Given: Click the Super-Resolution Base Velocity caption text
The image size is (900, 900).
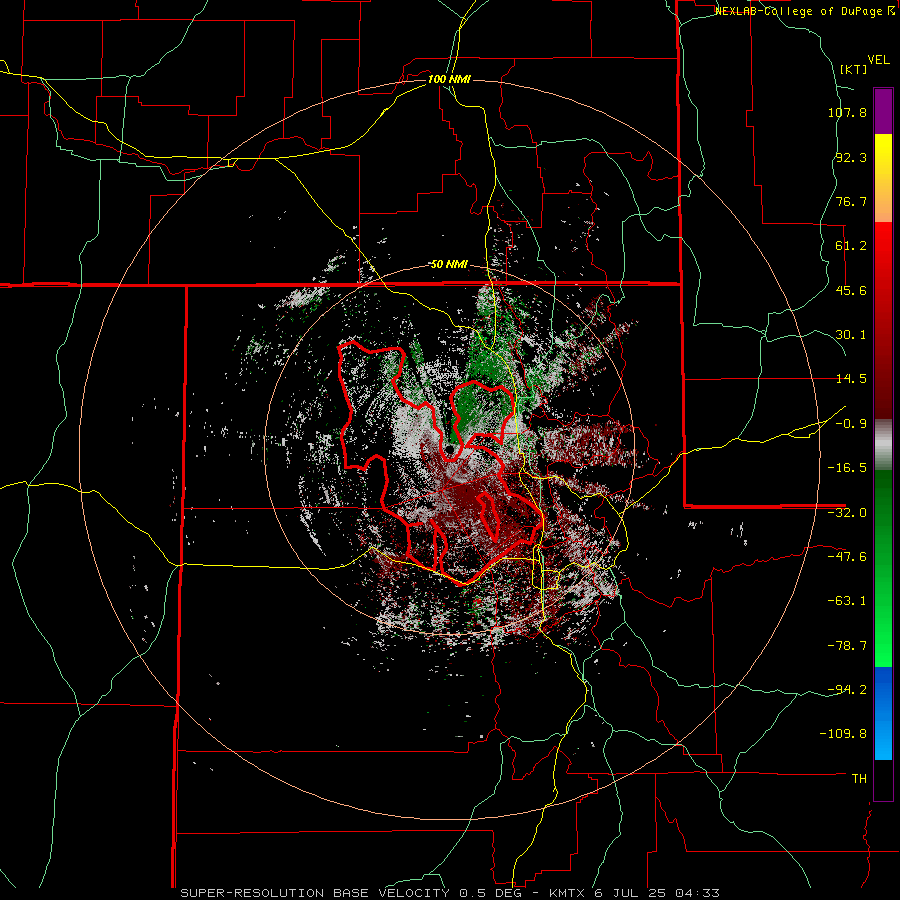Looking at the screenshot, I should (449, 893).
